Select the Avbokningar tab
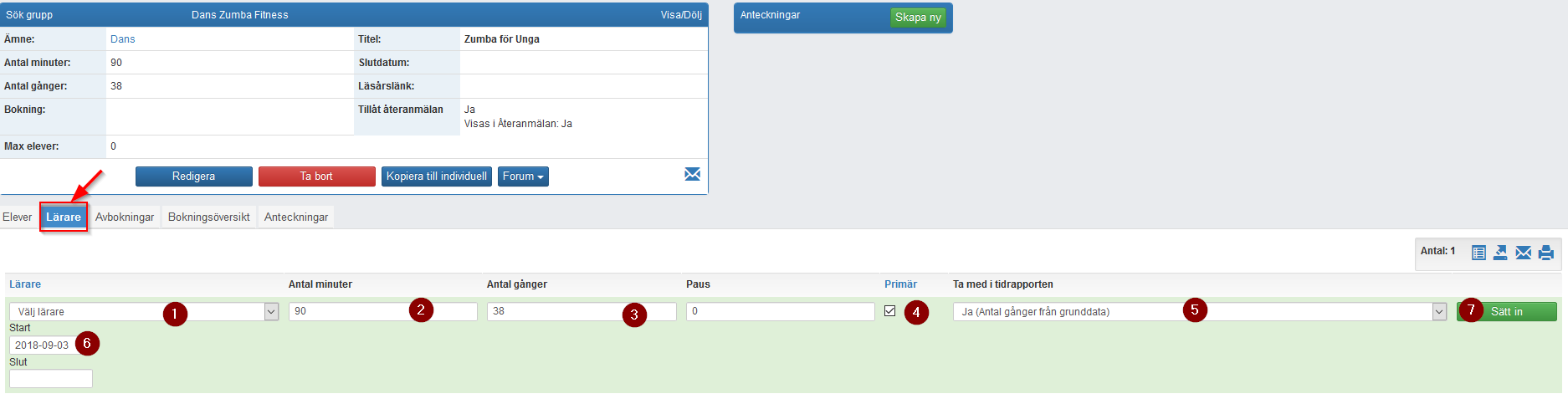 (125, 217)
